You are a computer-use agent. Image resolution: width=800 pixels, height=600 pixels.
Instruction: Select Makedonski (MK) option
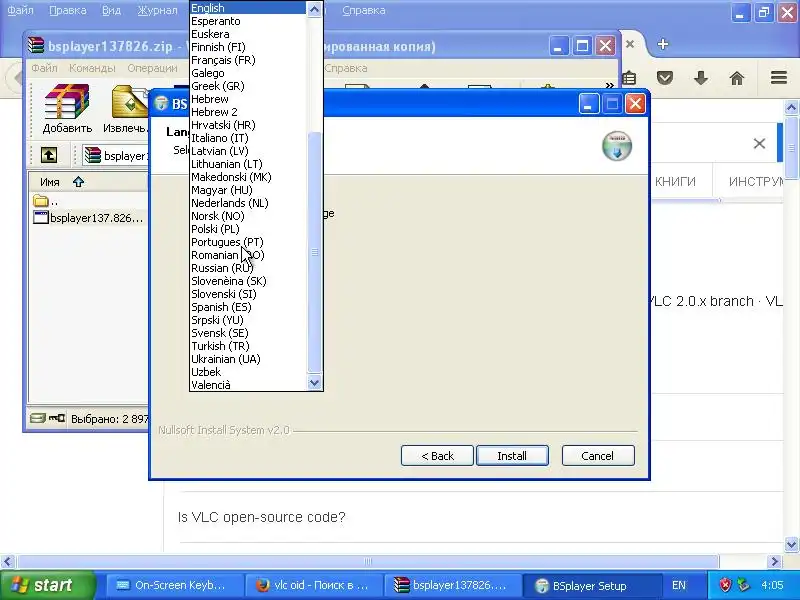[x=248, y=177]
